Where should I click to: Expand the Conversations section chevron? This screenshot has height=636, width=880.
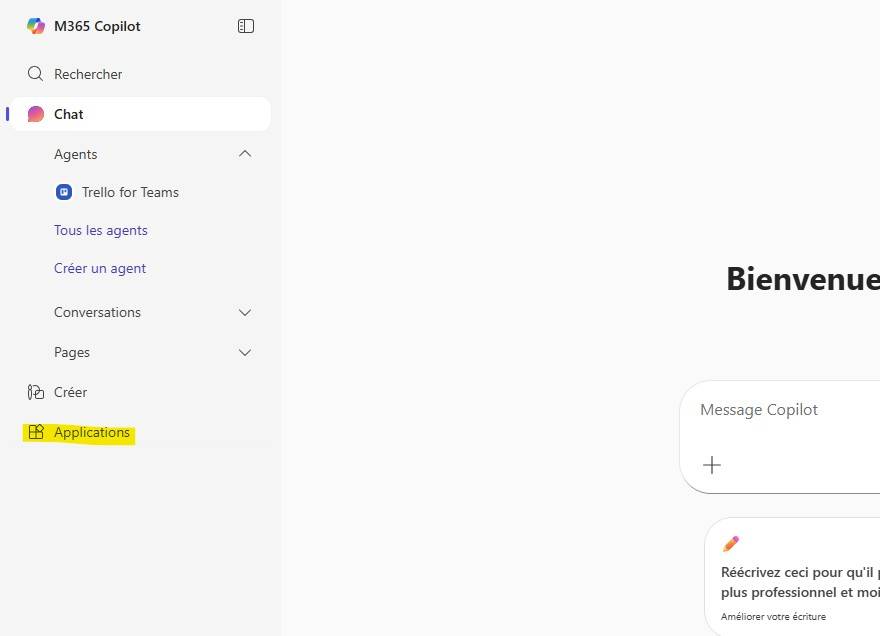245,312
